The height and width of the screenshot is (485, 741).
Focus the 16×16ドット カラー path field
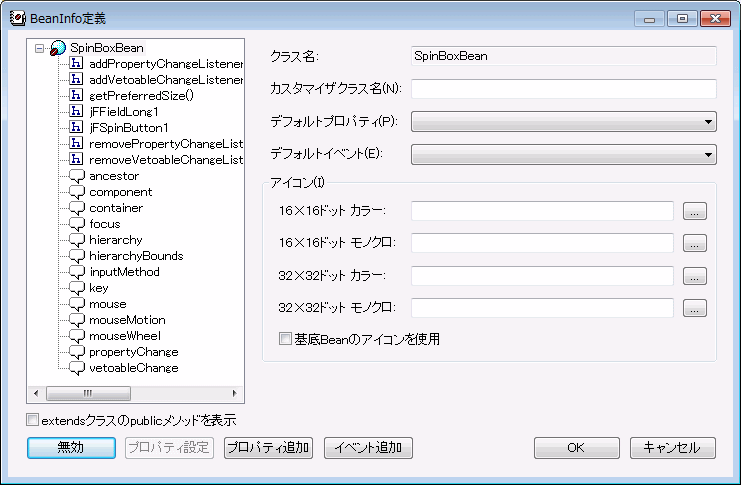(x=542, y=211)
